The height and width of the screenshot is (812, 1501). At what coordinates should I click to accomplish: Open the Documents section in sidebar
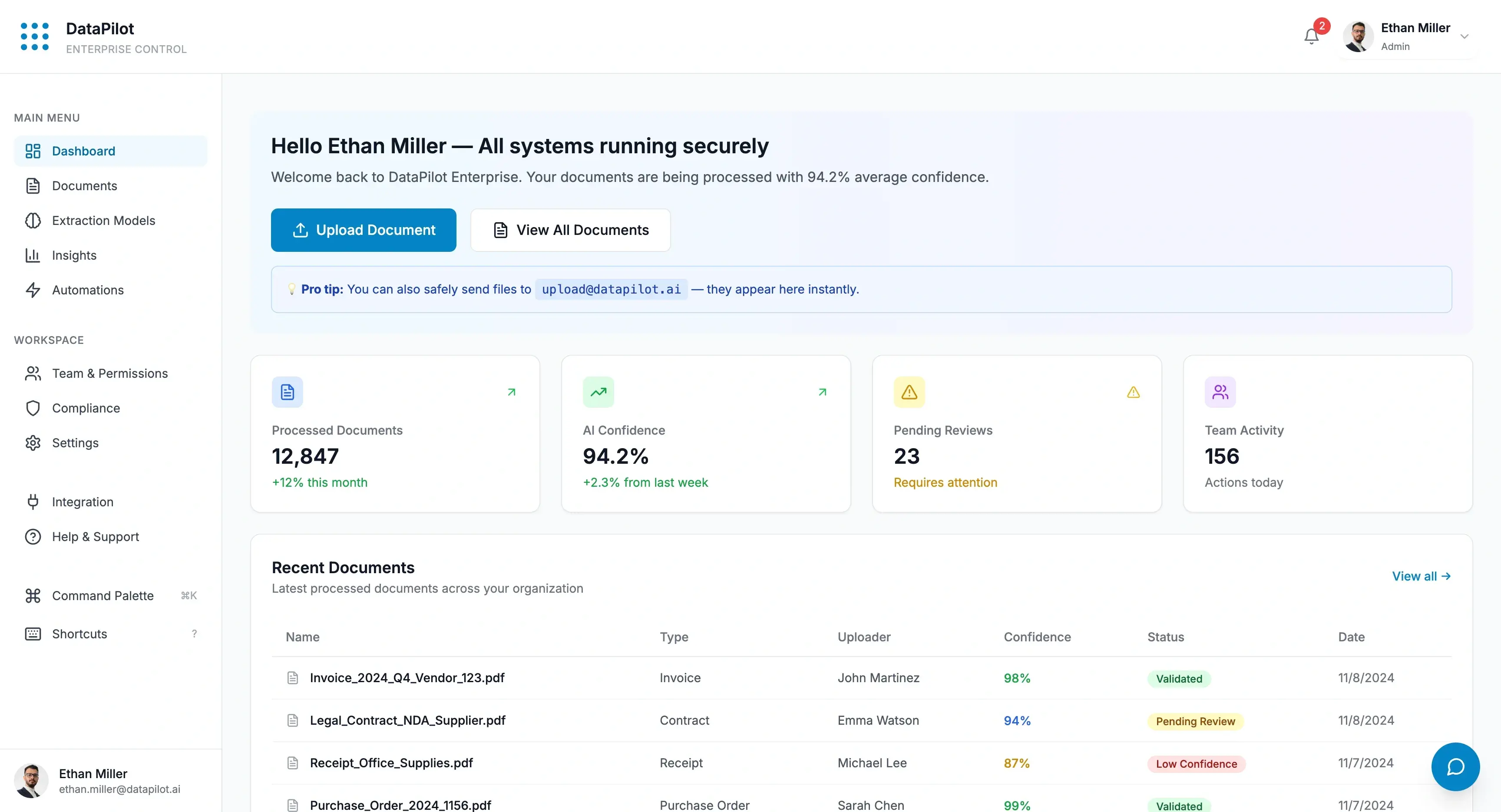[85, 185]
